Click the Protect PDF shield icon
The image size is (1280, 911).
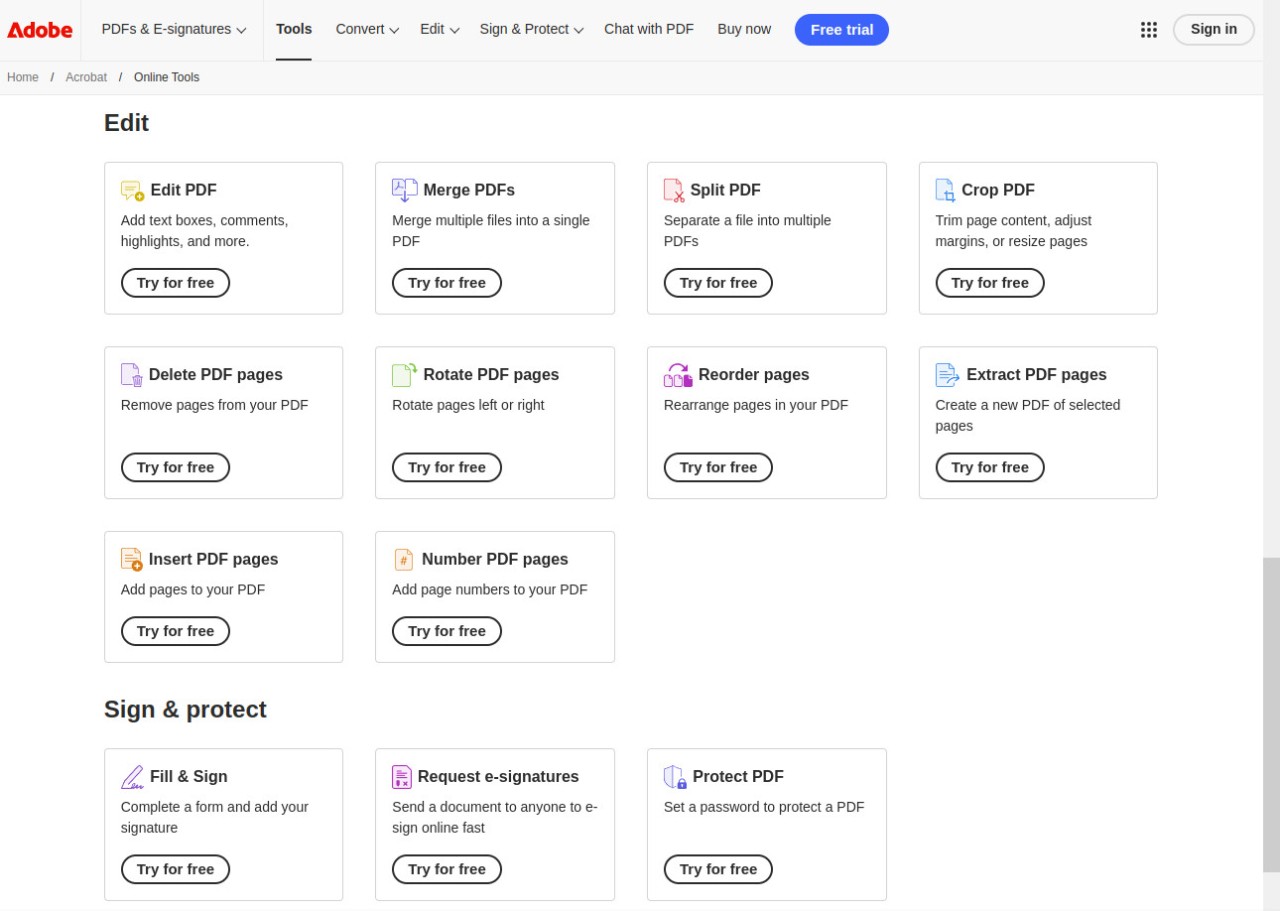[675, 777]
